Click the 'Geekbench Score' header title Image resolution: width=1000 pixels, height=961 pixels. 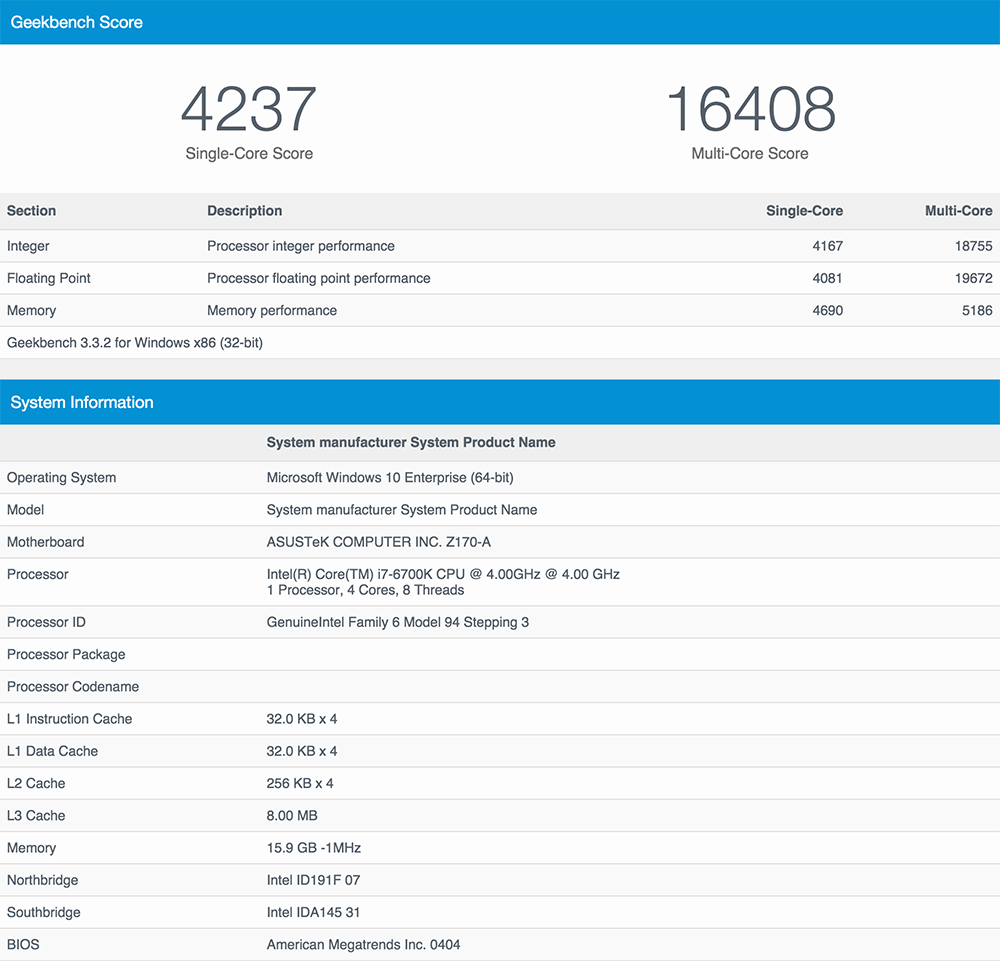coord(77,22)
